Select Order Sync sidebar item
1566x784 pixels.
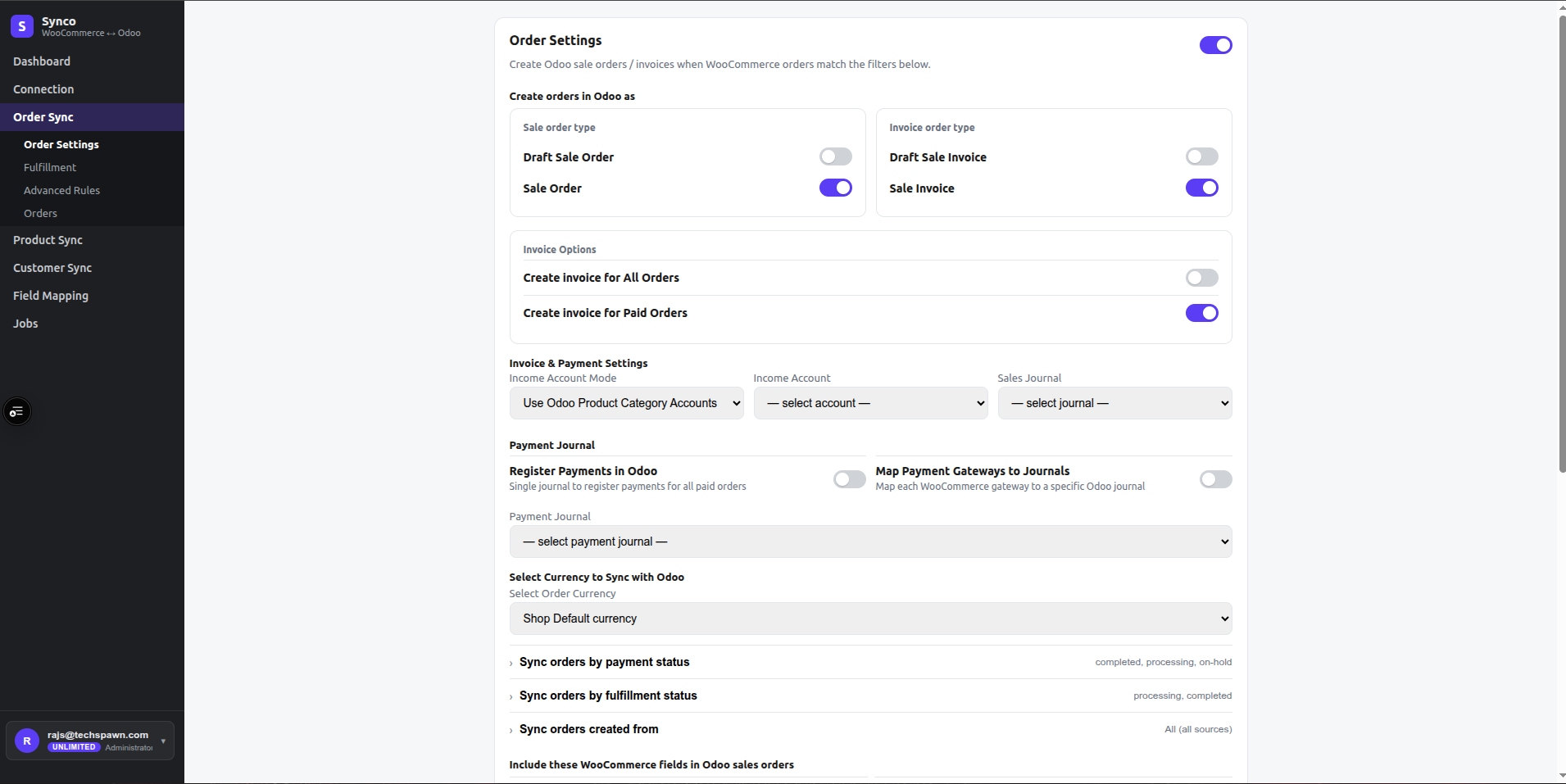pyautogui.click(x=92, y=117)
